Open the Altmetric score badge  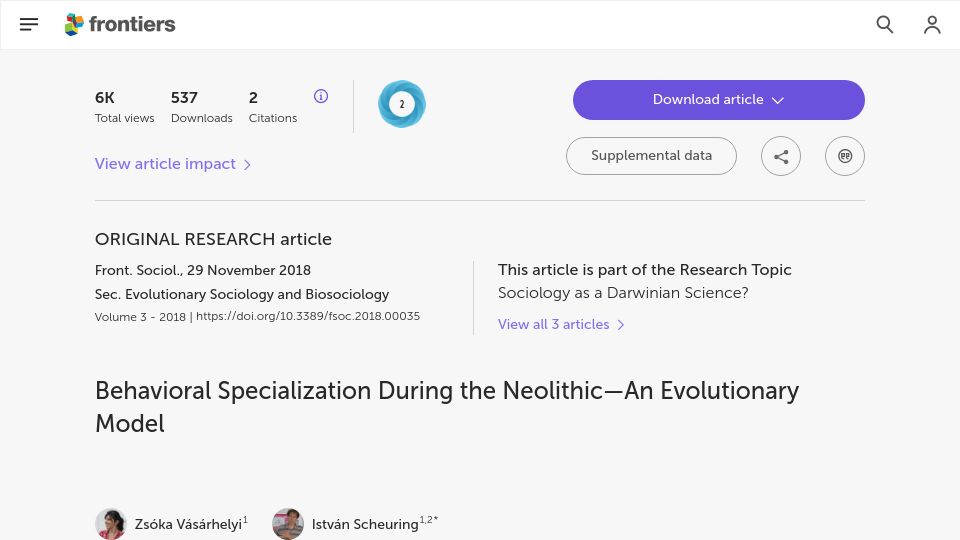click(402, 104)
